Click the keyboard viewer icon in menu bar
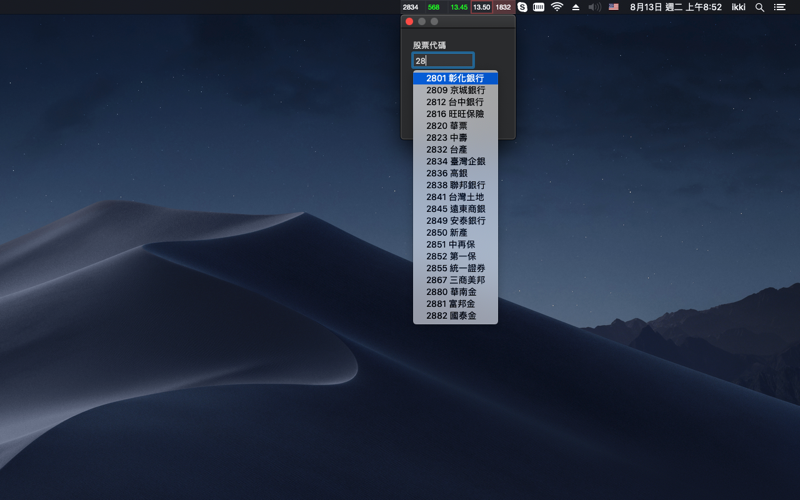Screen dimensions: 800x500 click(x=539, y=7)
